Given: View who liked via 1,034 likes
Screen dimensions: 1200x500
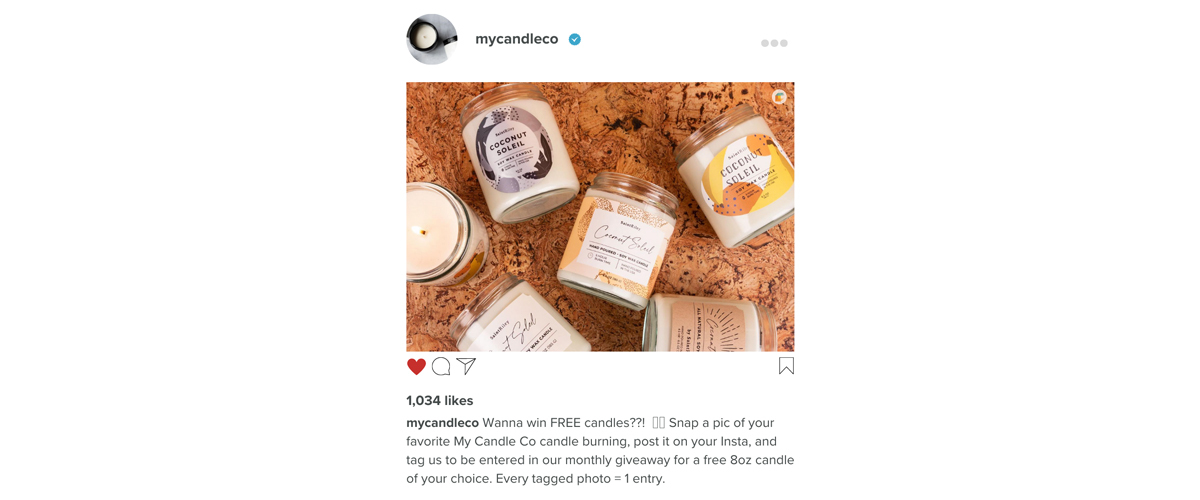Looking at the screenshot, I should (x=440, y=400).
